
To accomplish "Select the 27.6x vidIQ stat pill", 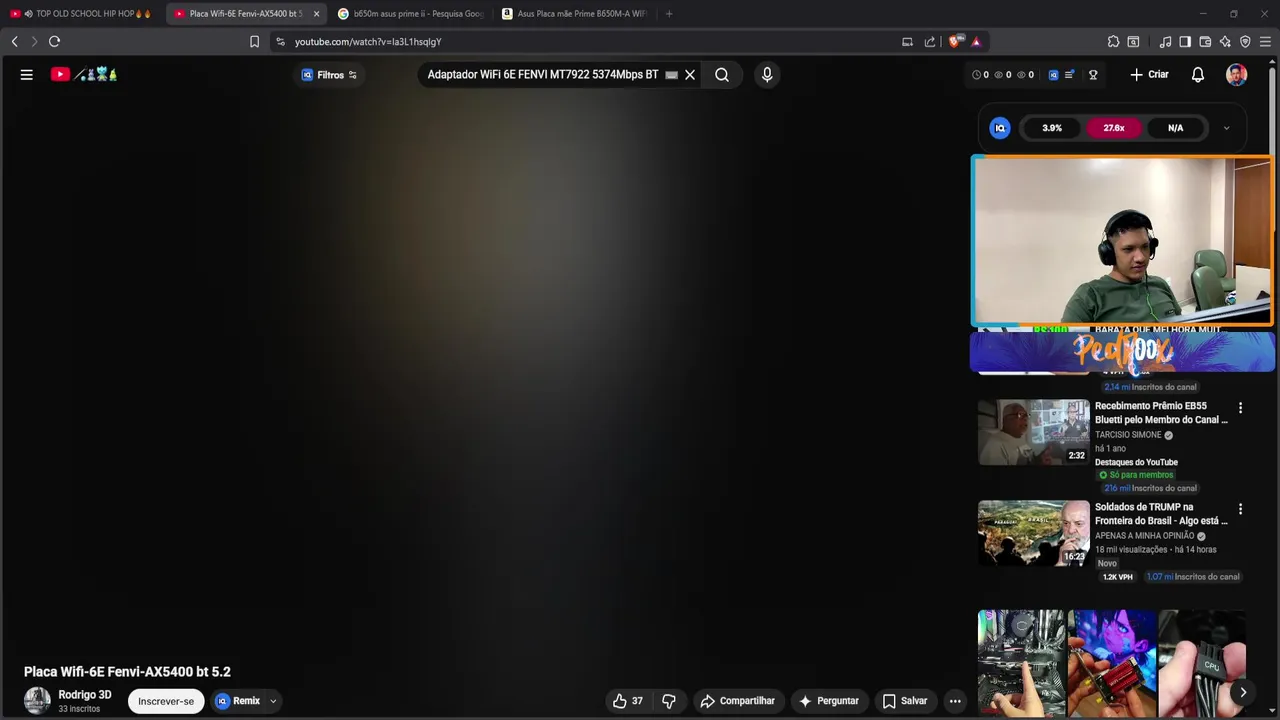I will click(1114, 128).
